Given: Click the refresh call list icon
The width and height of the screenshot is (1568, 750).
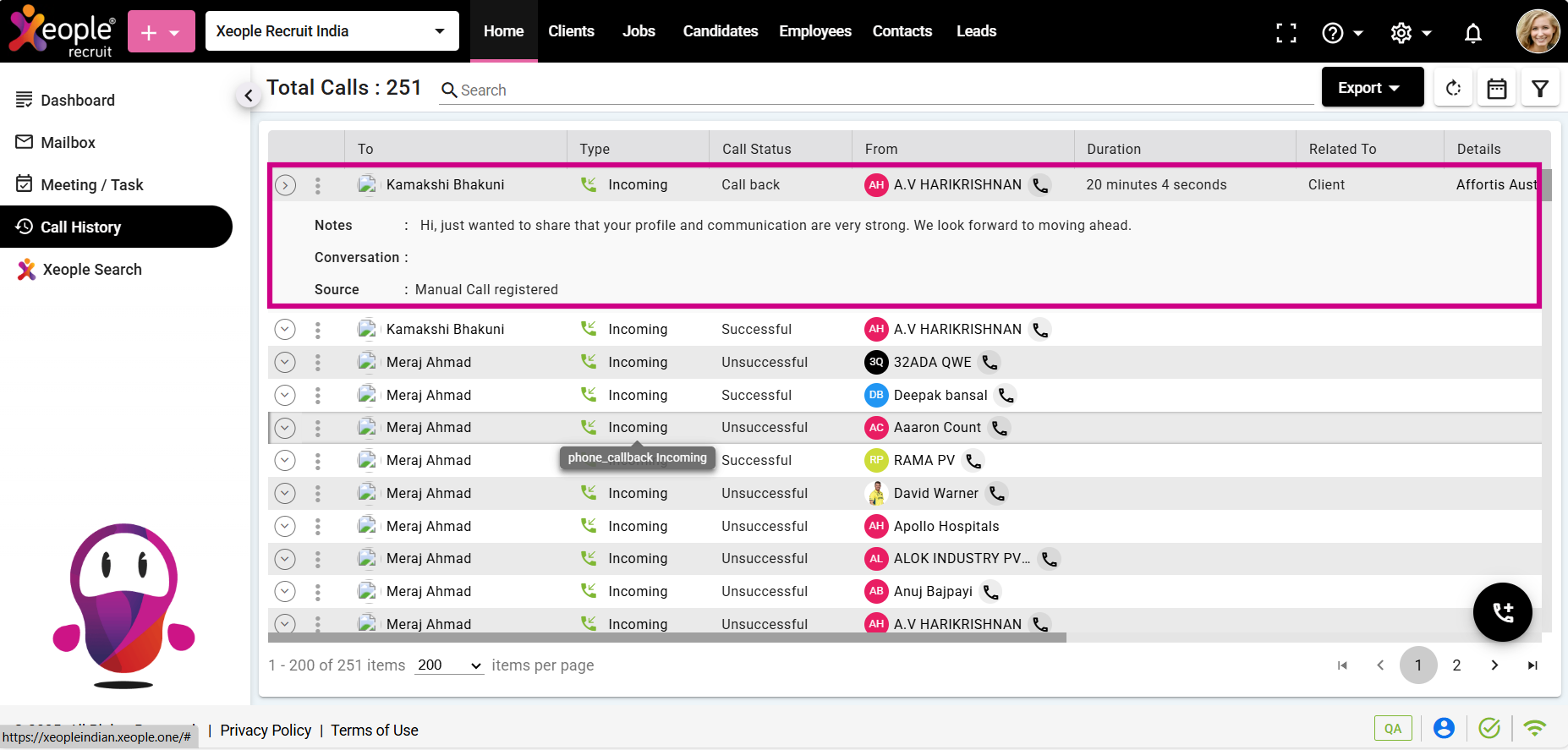Looking at the screenshot, I should pyautogui.click(x=1453, y=88).
